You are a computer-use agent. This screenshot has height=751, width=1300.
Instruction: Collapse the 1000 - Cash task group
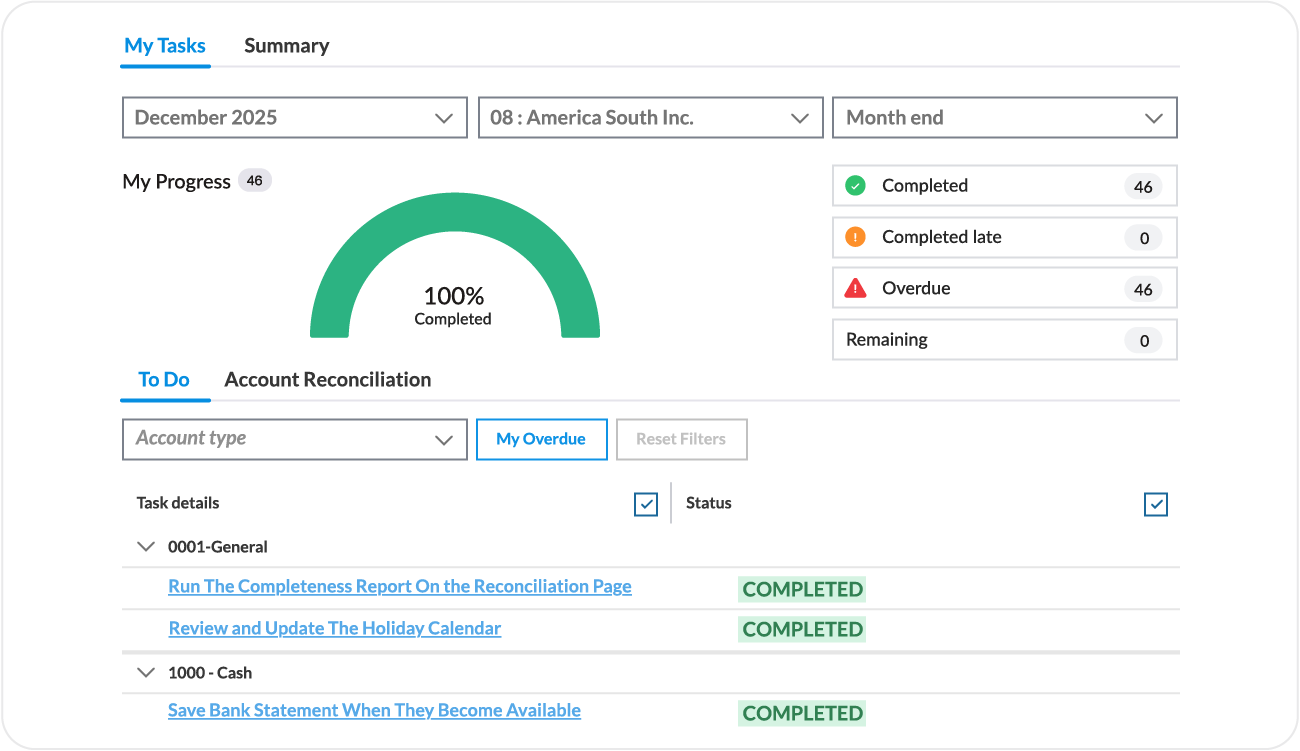tap(146, 673)
